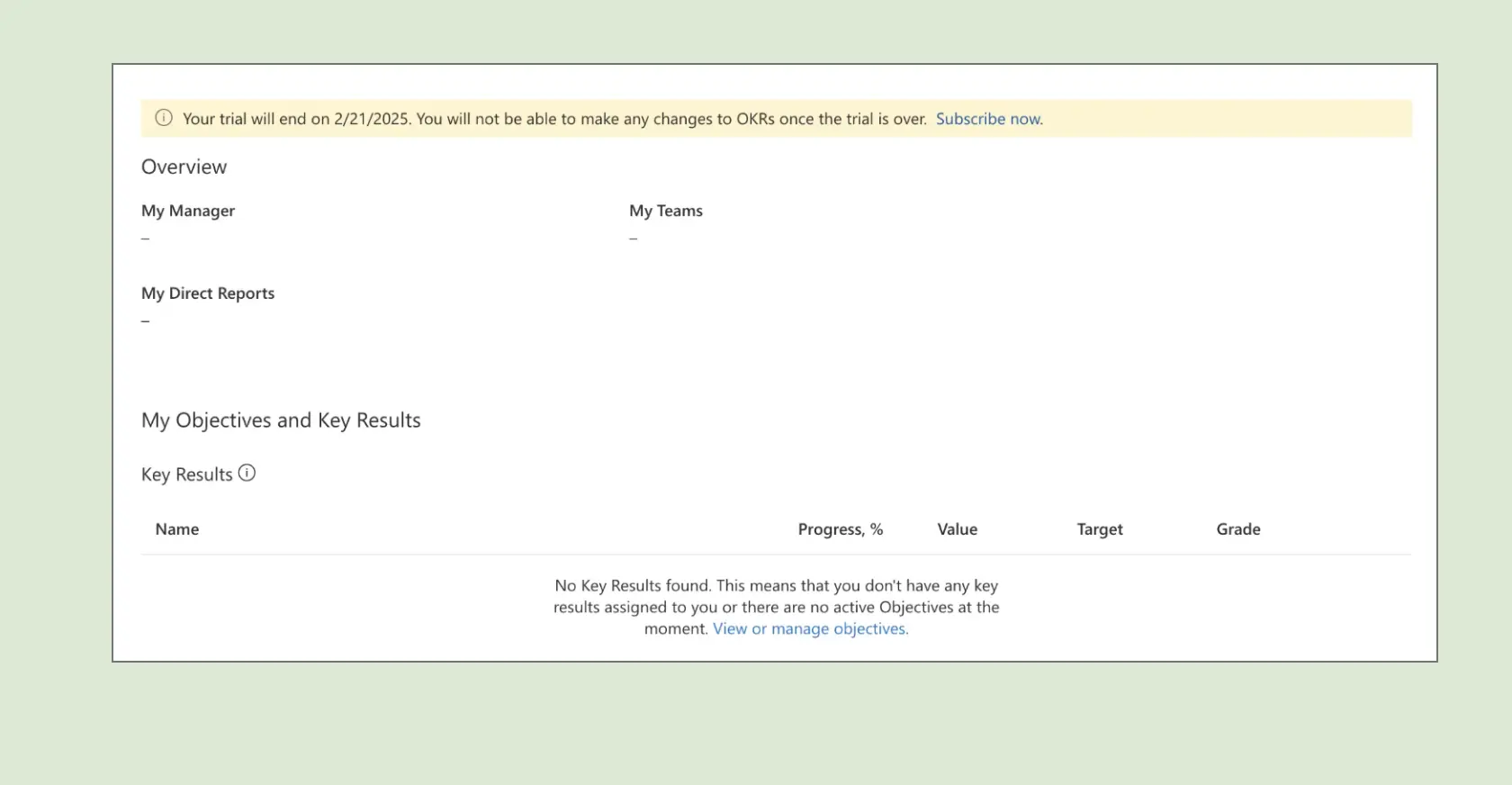Click the Target column header
This screenshot has height=785, width=1512.
pyautogui.click(x=1100, y=529)
